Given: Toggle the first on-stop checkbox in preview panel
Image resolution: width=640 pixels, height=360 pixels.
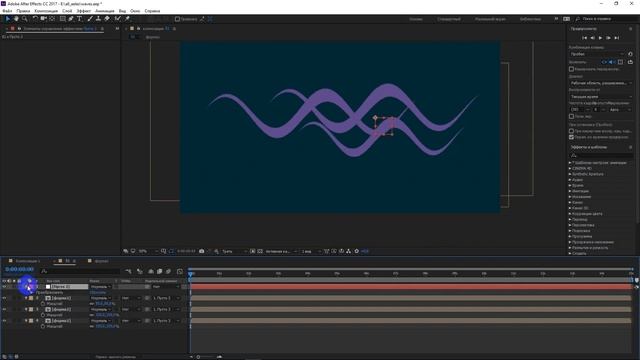Looking at the screenshot, I should click(x=571, y=131).
